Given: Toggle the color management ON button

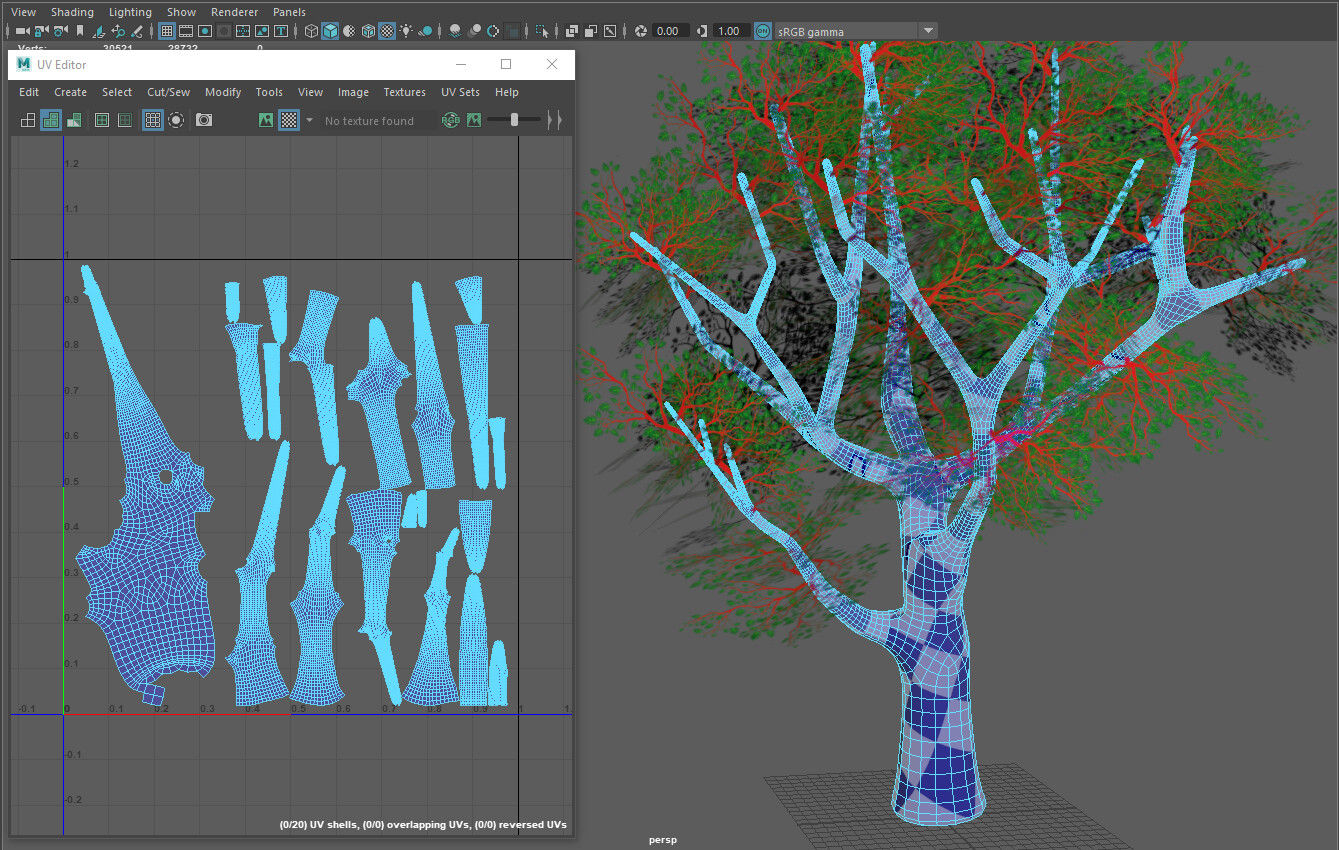Looking at the screenshot, I should [x=763, y=31].
